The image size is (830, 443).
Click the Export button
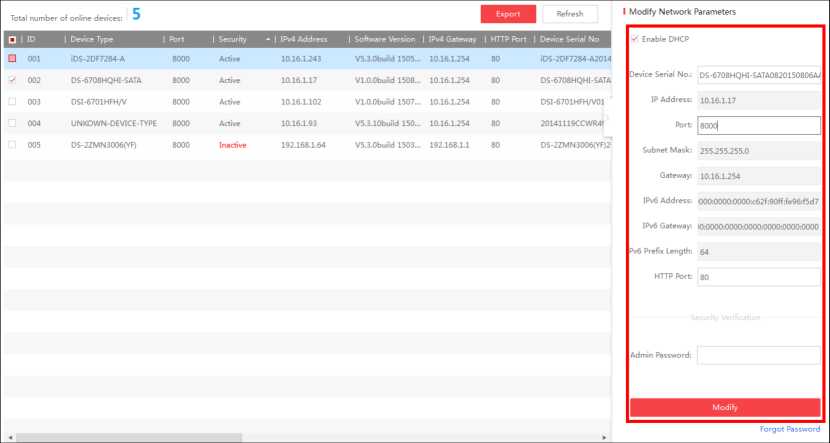pos(507,14)
